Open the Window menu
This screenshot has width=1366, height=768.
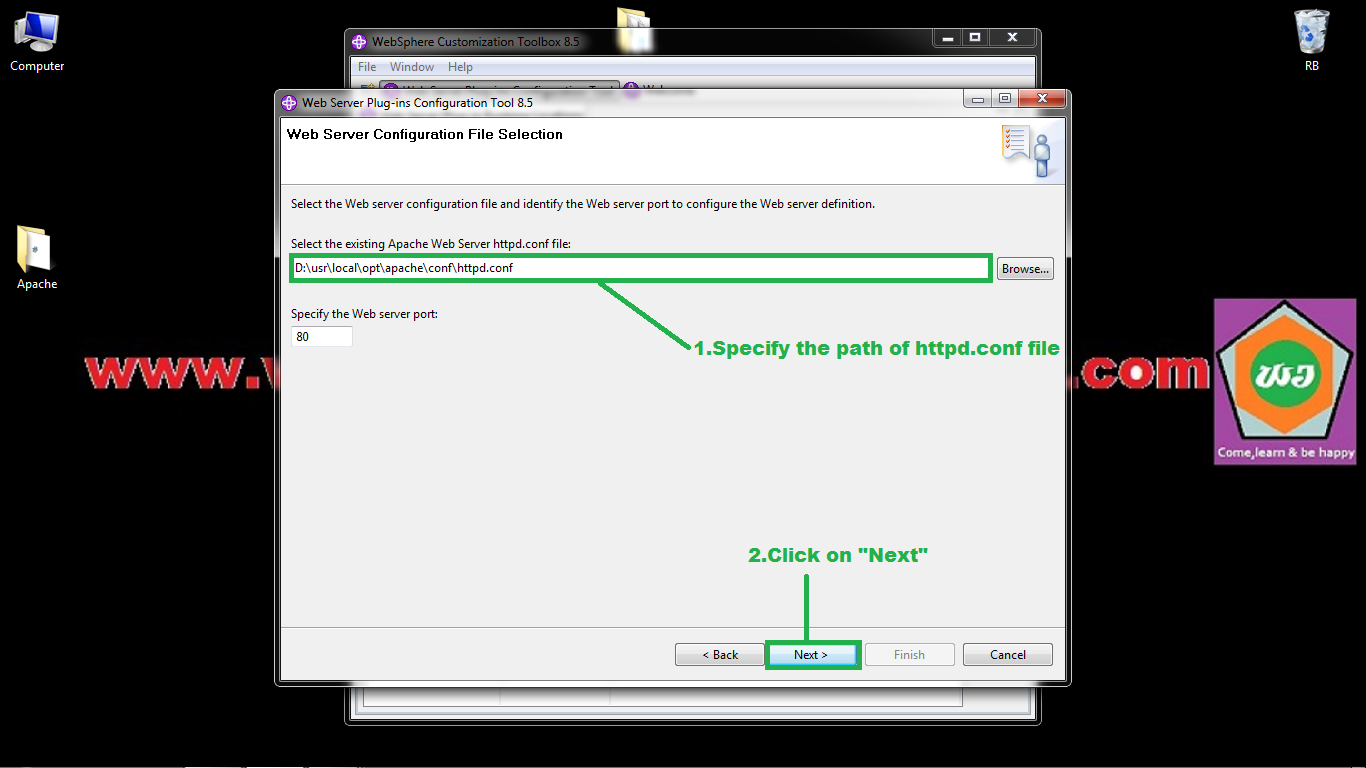tap(411, 67)
